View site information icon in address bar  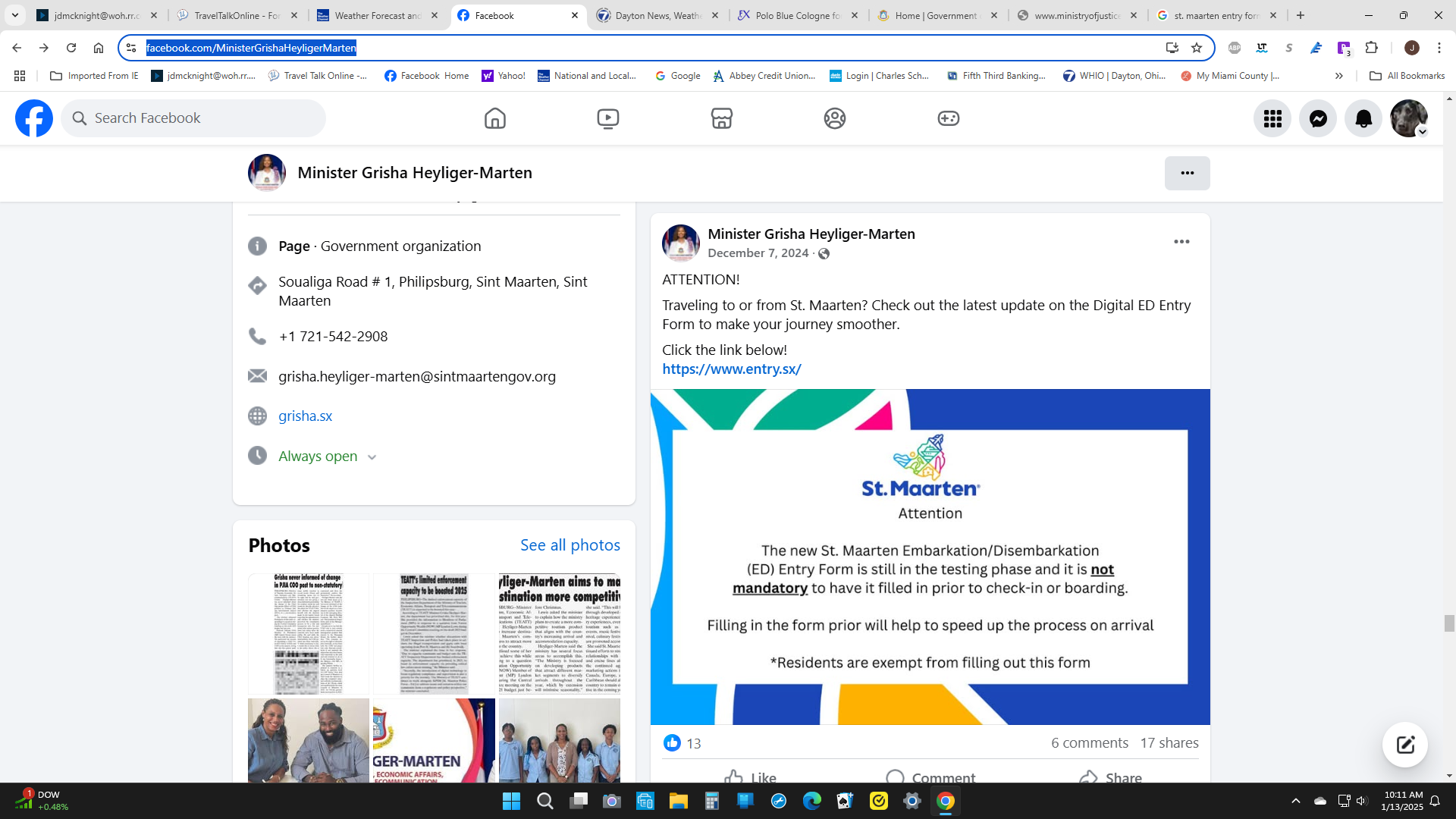pyautogui.click(x=131, y=48)
